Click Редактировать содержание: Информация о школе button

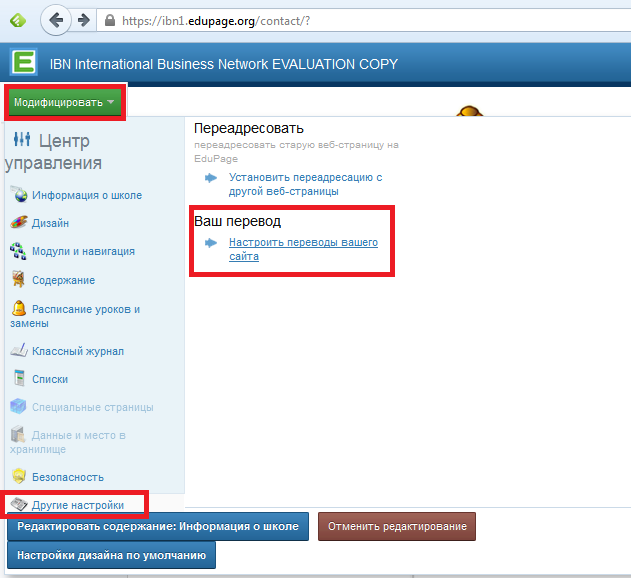[158, 526]
